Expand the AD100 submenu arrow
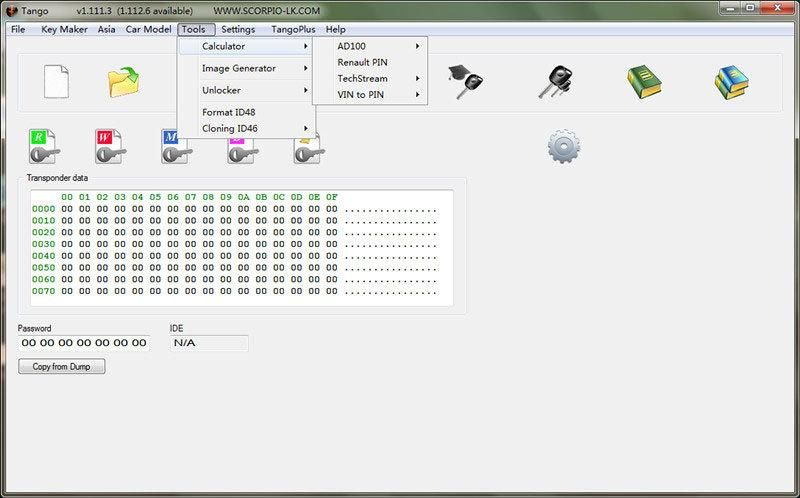 click(417, 46)
